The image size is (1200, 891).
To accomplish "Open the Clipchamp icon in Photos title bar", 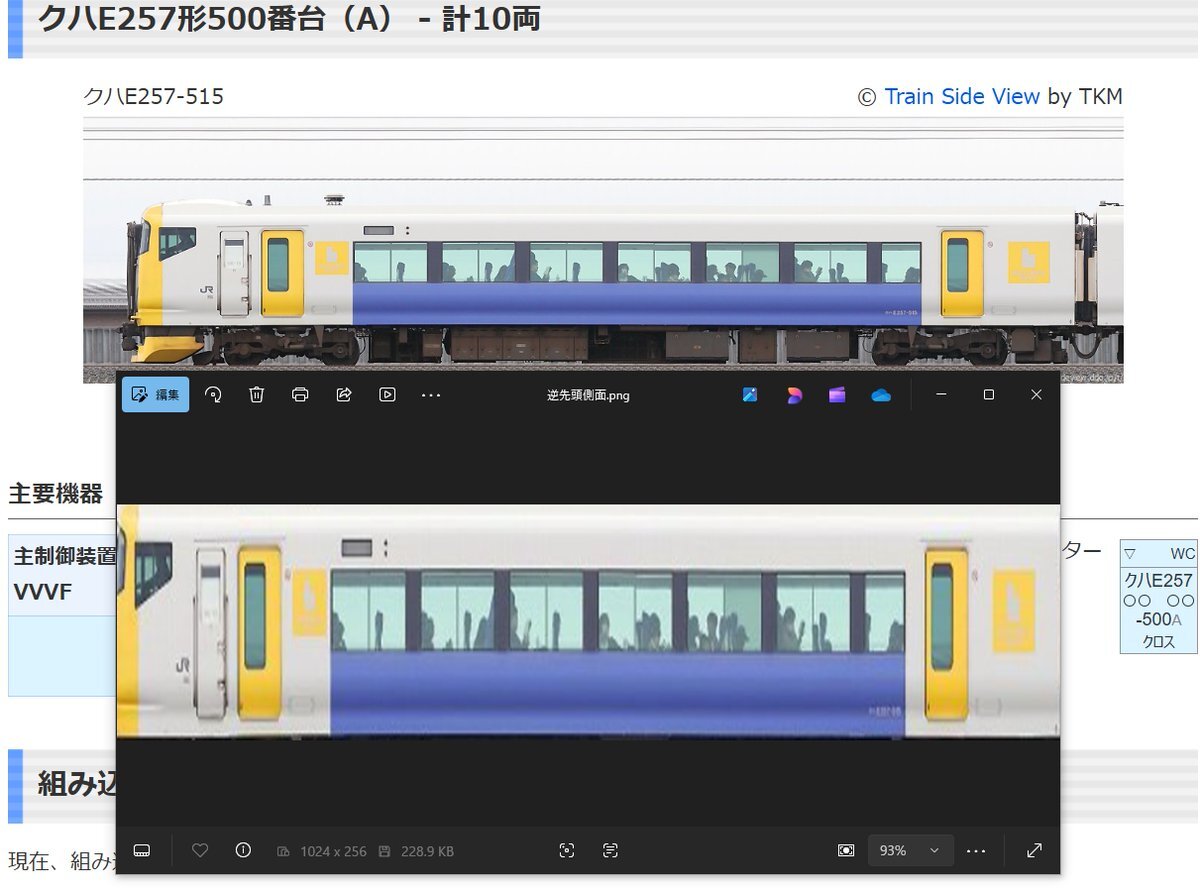I will (x=837, y=395).
